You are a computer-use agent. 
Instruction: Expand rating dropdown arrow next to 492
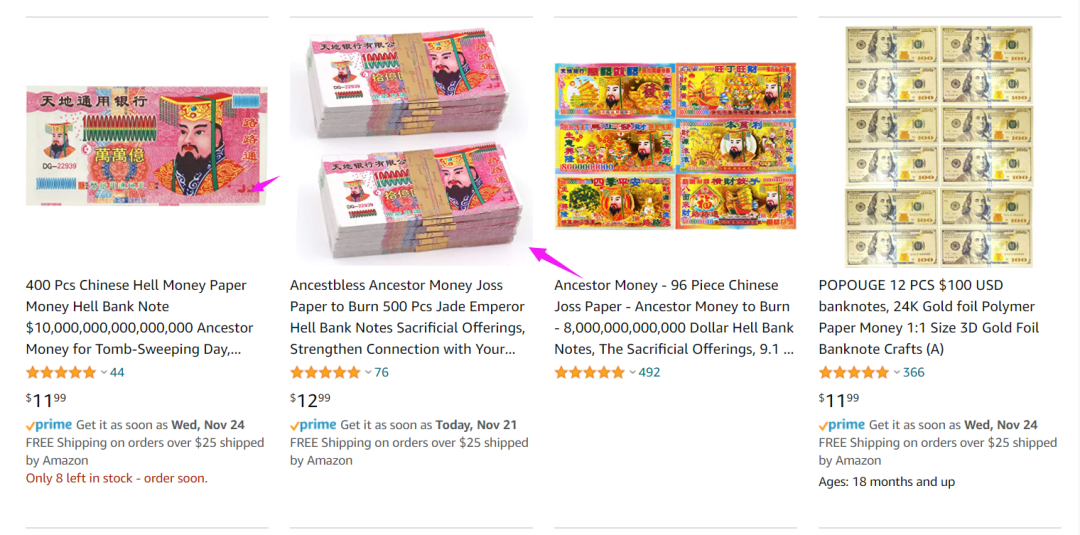tap(633, 373)
